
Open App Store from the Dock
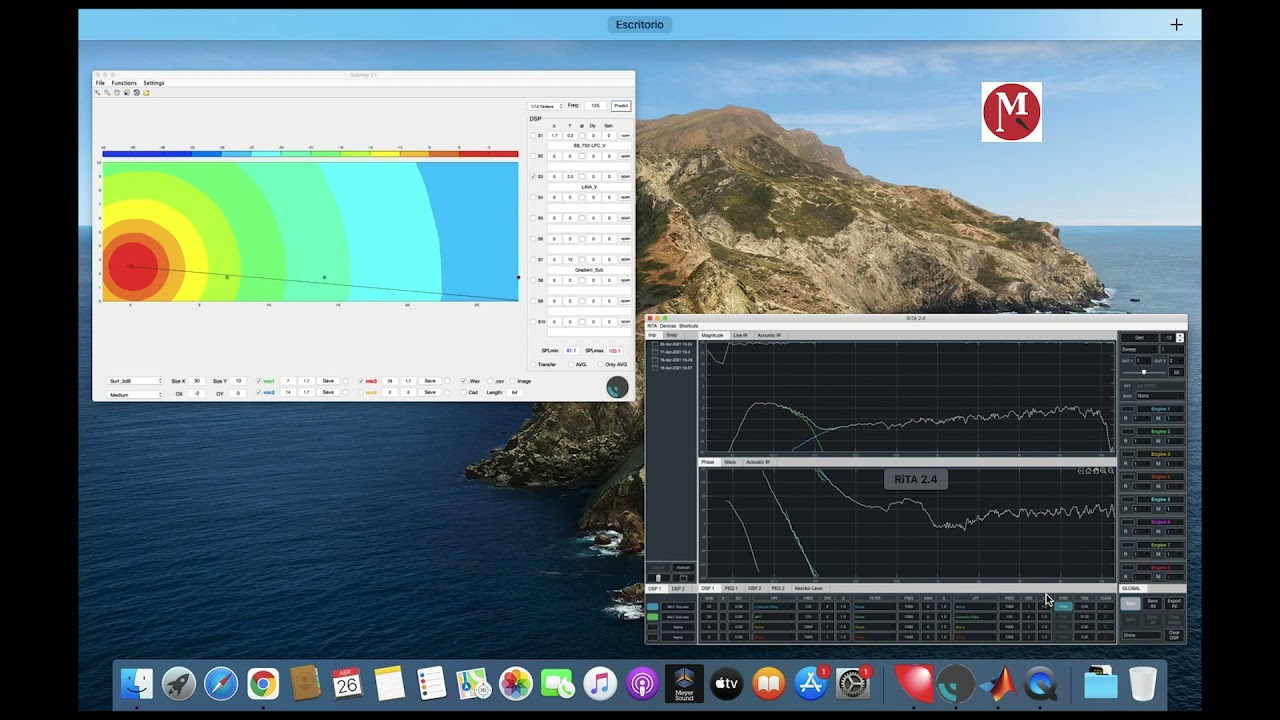811,684
